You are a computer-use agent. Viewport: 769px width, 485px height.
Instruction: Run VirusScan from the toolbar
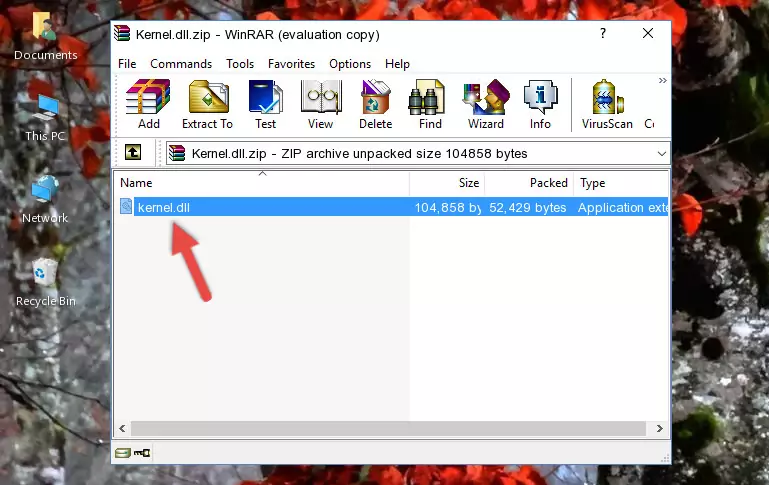[x=607, y=104]
